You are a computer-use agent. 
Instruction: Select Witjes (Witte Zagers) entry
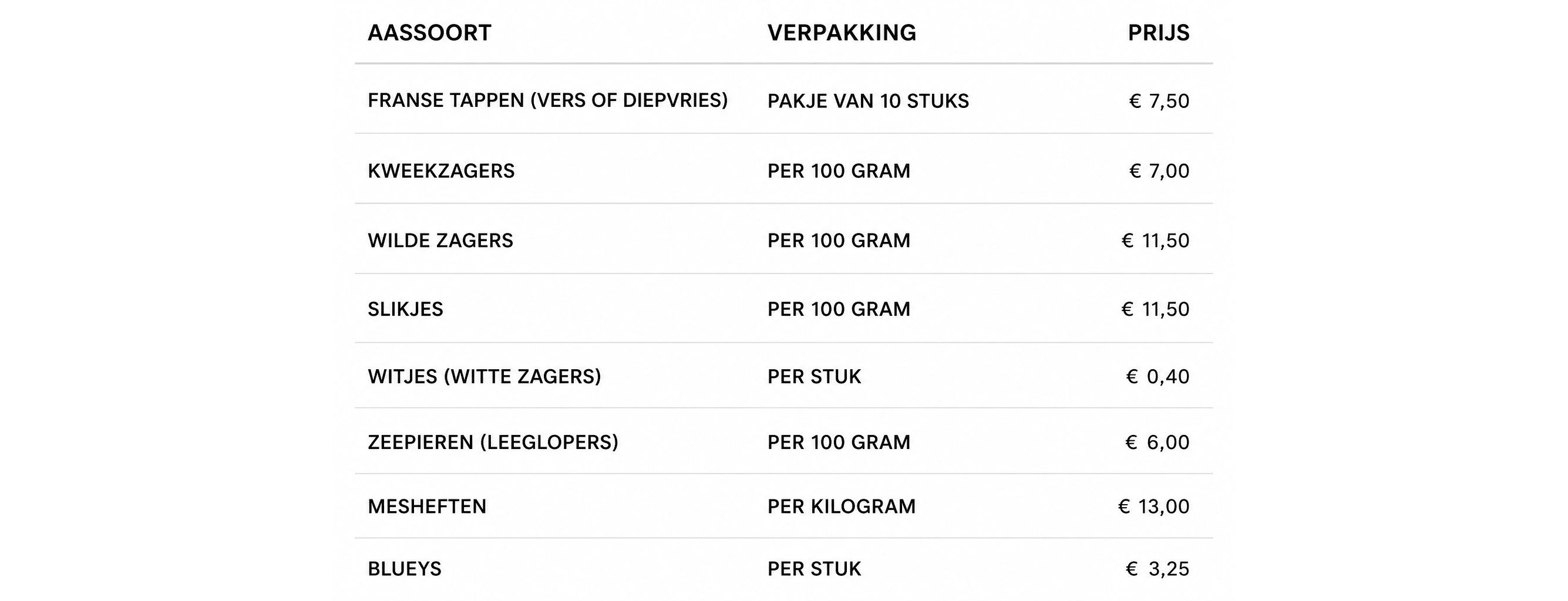point(484,377)
